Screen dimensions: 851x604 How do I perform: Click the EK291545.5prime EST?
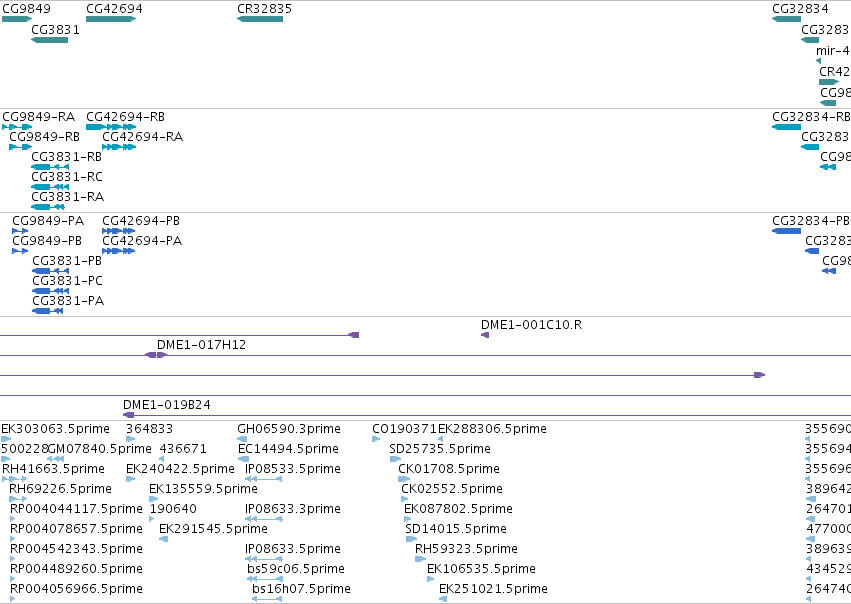[x=163, y=540]
